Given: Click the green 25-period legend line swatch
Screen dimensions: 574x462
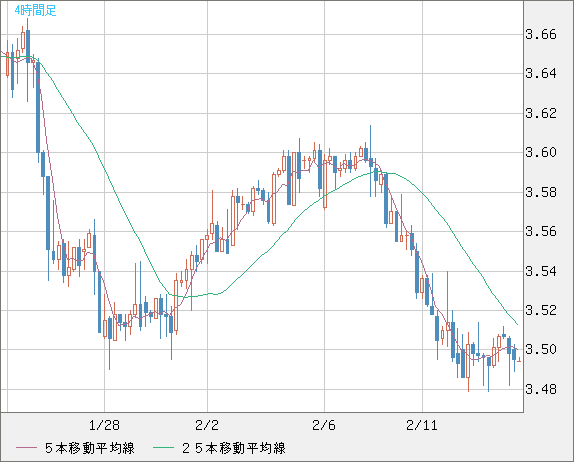Looking at the screenshot, I should 163,448.
